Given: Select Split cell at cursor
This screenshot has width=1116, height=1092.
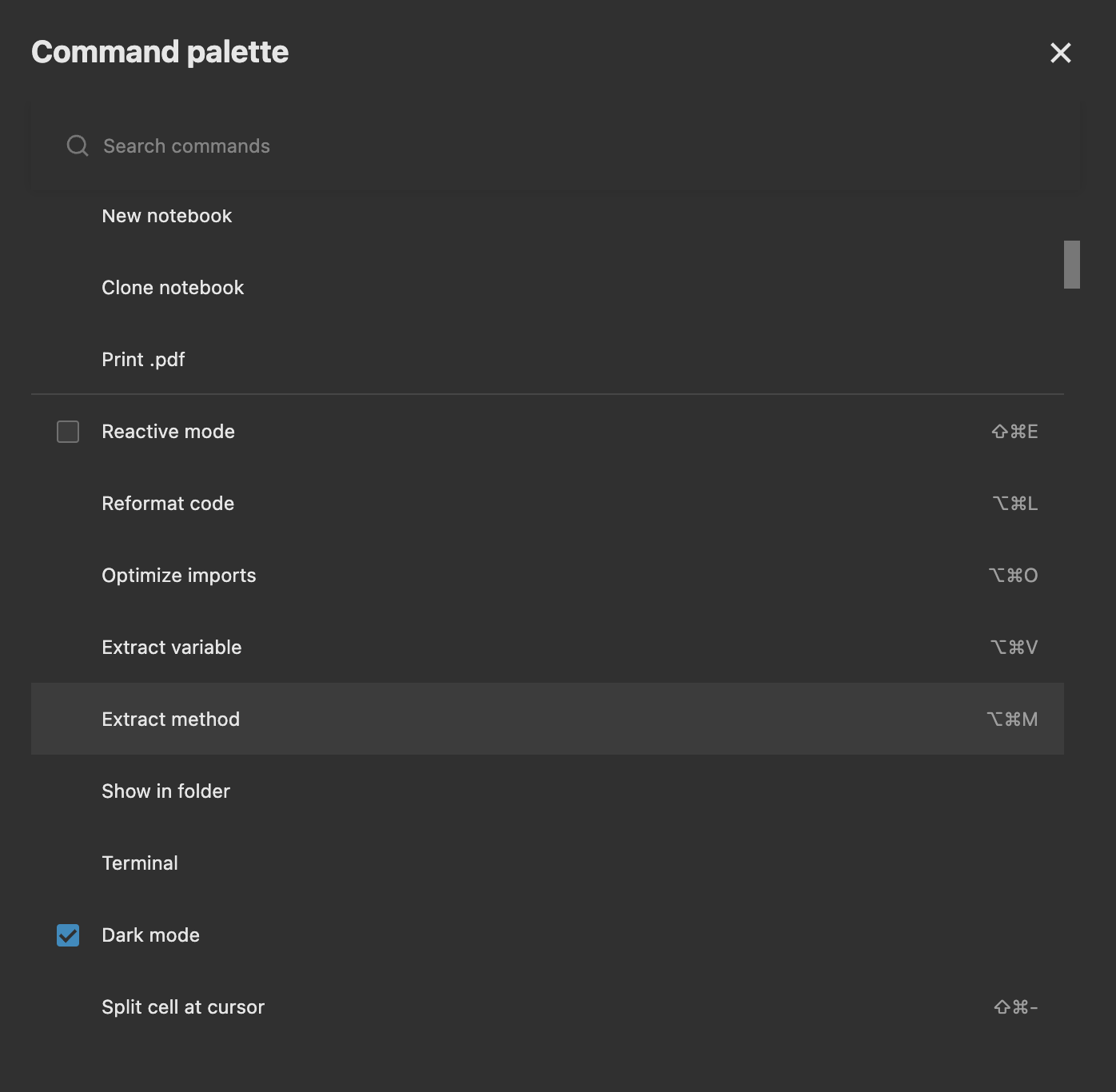Looking at the screenshot, I should pyautogui.click(x=183, y=1006).
